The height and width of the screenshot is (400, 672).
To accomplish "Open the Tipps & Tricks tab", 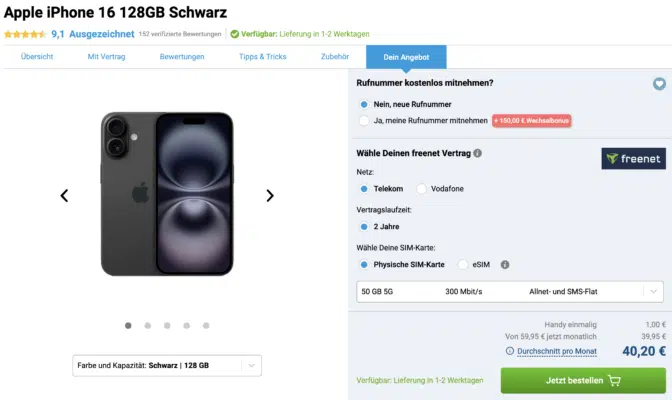I will point(262,56).
